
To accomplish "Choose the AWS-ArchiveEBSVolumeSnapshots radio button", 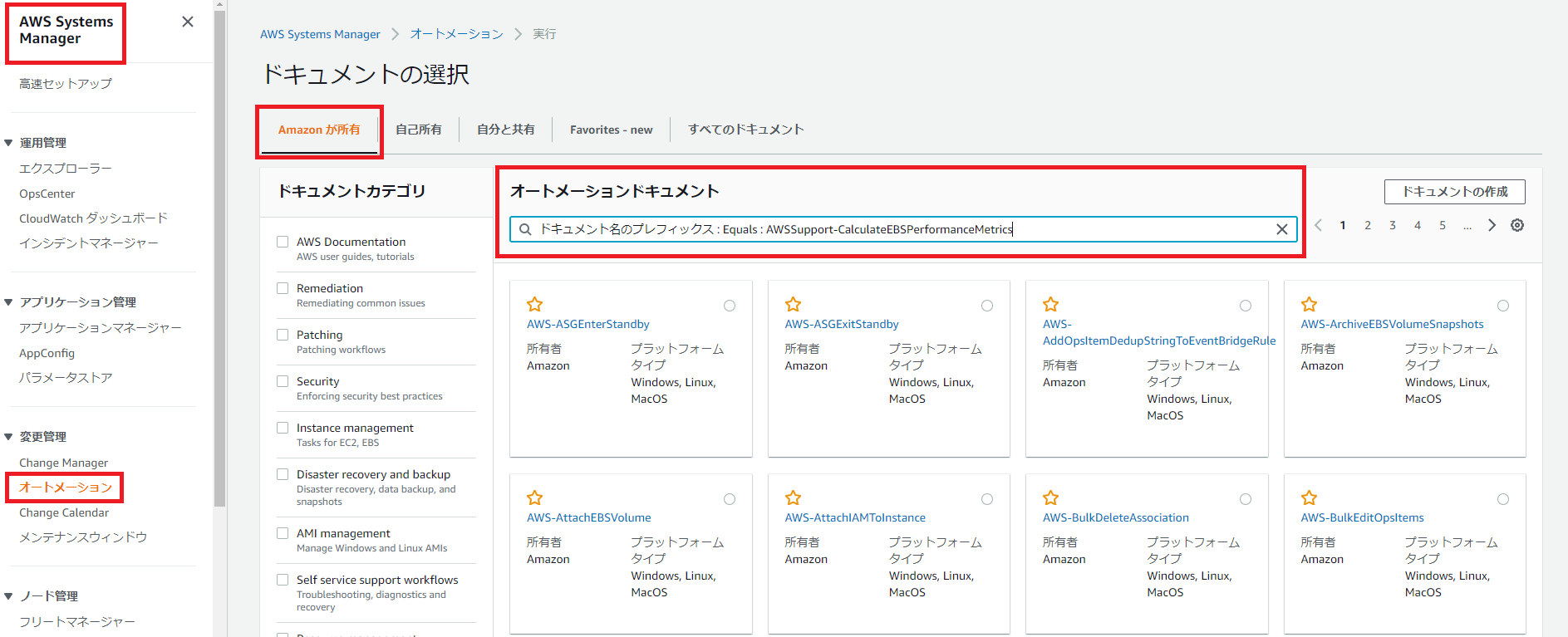I will (1503, 306).
